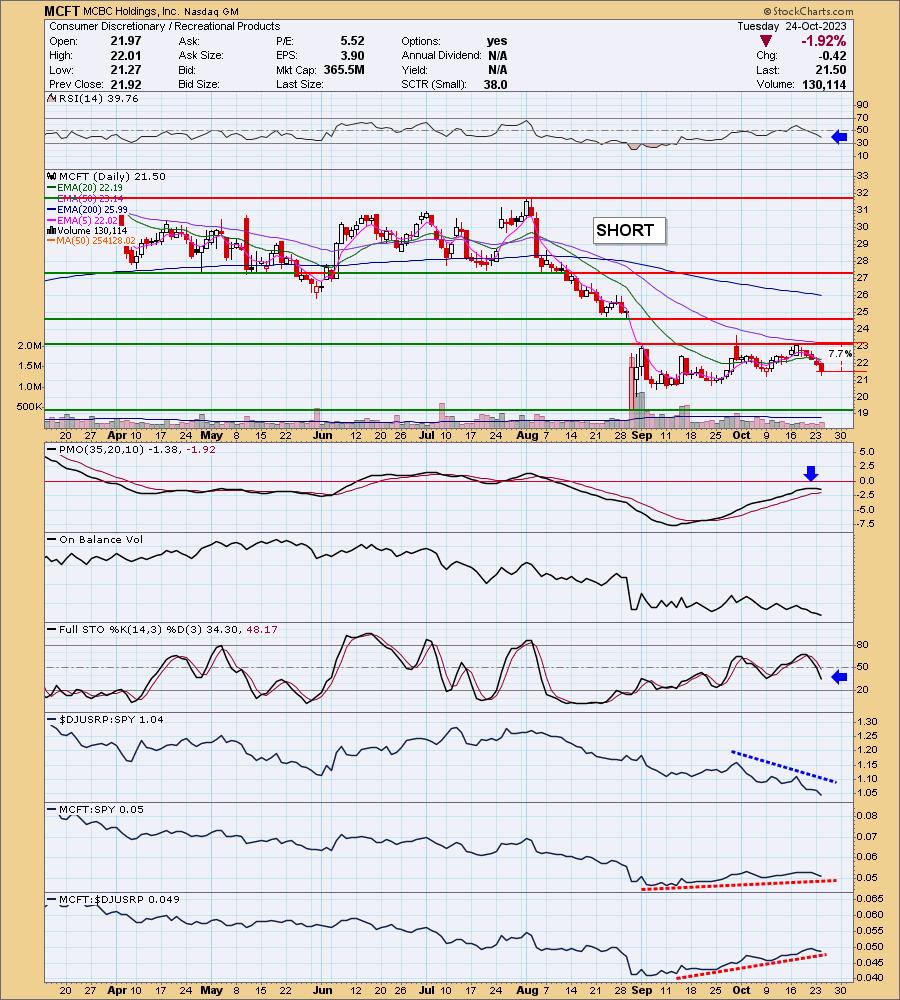Viewport: 900px width, 1000px height.
Task: Click the 1.0M volume axis label
Action: point(30,386)
